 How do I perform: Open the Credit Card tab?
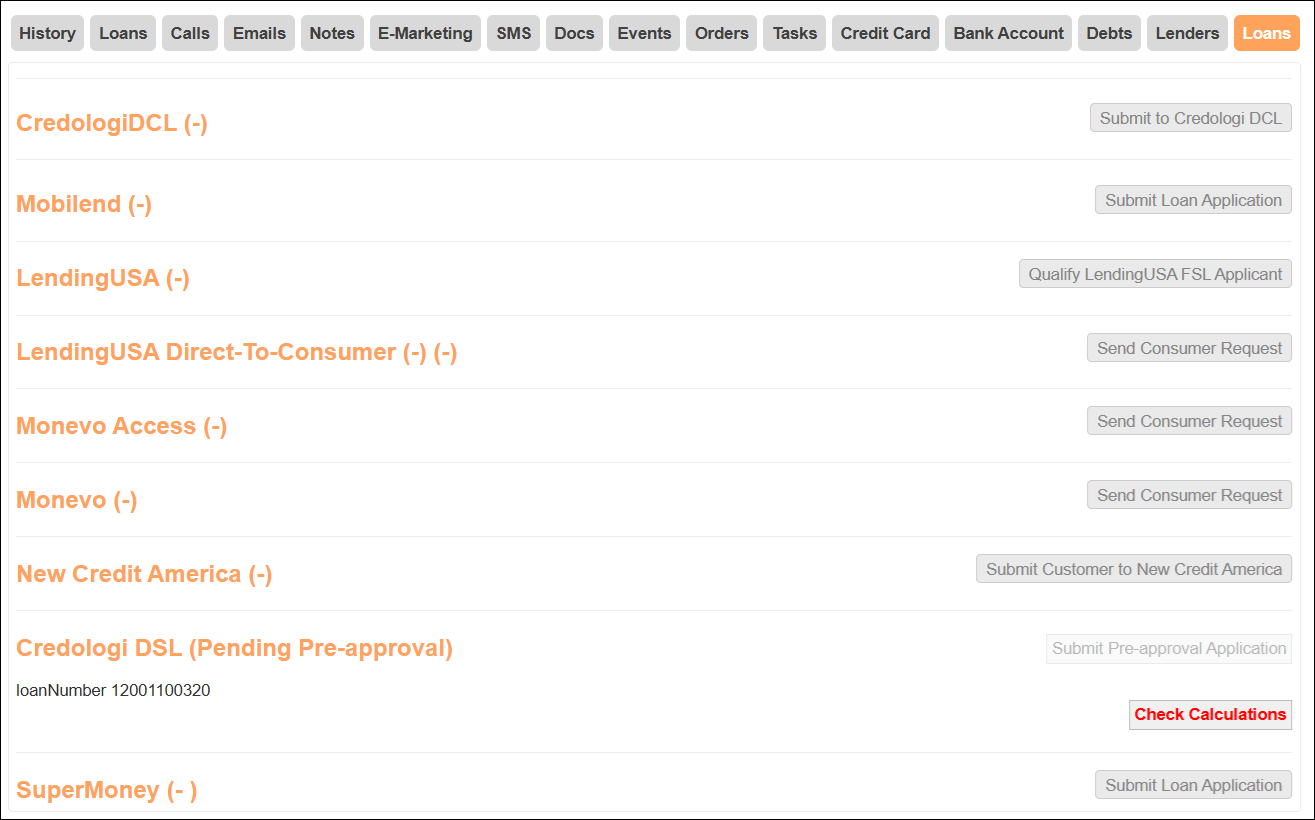point(885,33)
